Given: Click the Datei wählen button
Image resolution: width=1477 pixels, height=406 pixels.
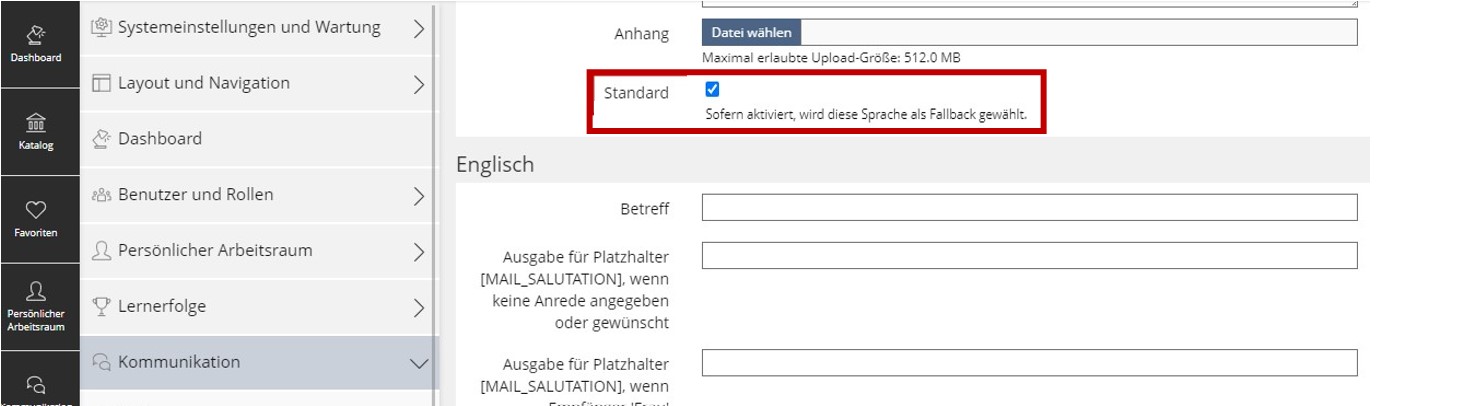Looking at the screenshot, I should pos(751,33).
